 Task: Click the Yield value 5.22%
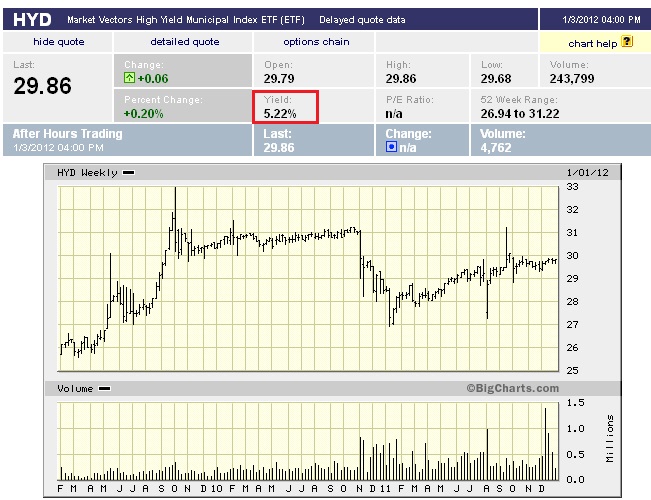pyautogui.click(x=280, y=113)
